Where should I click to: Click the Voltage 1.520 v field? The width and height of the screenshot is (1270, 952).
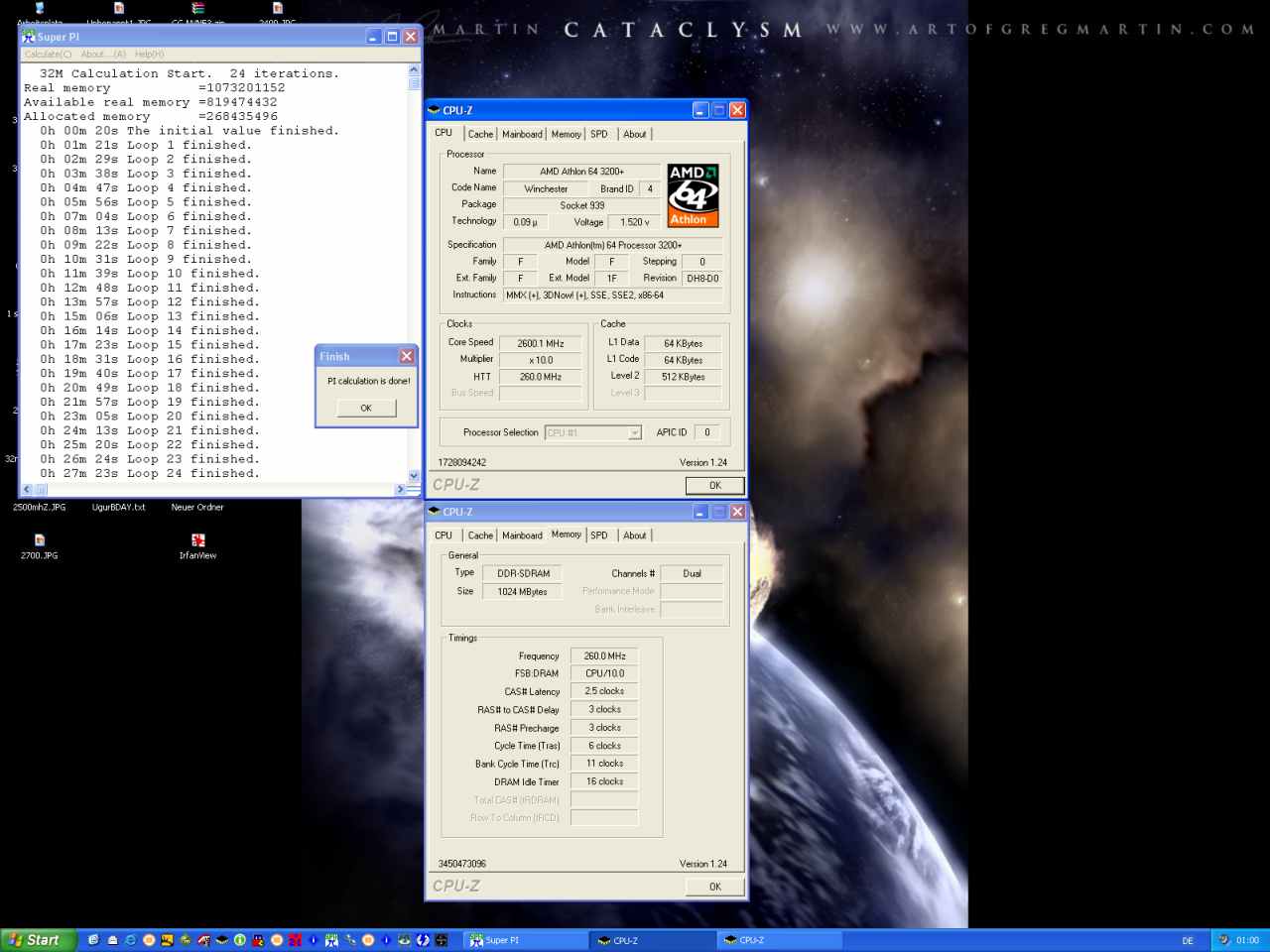point(635,222)
